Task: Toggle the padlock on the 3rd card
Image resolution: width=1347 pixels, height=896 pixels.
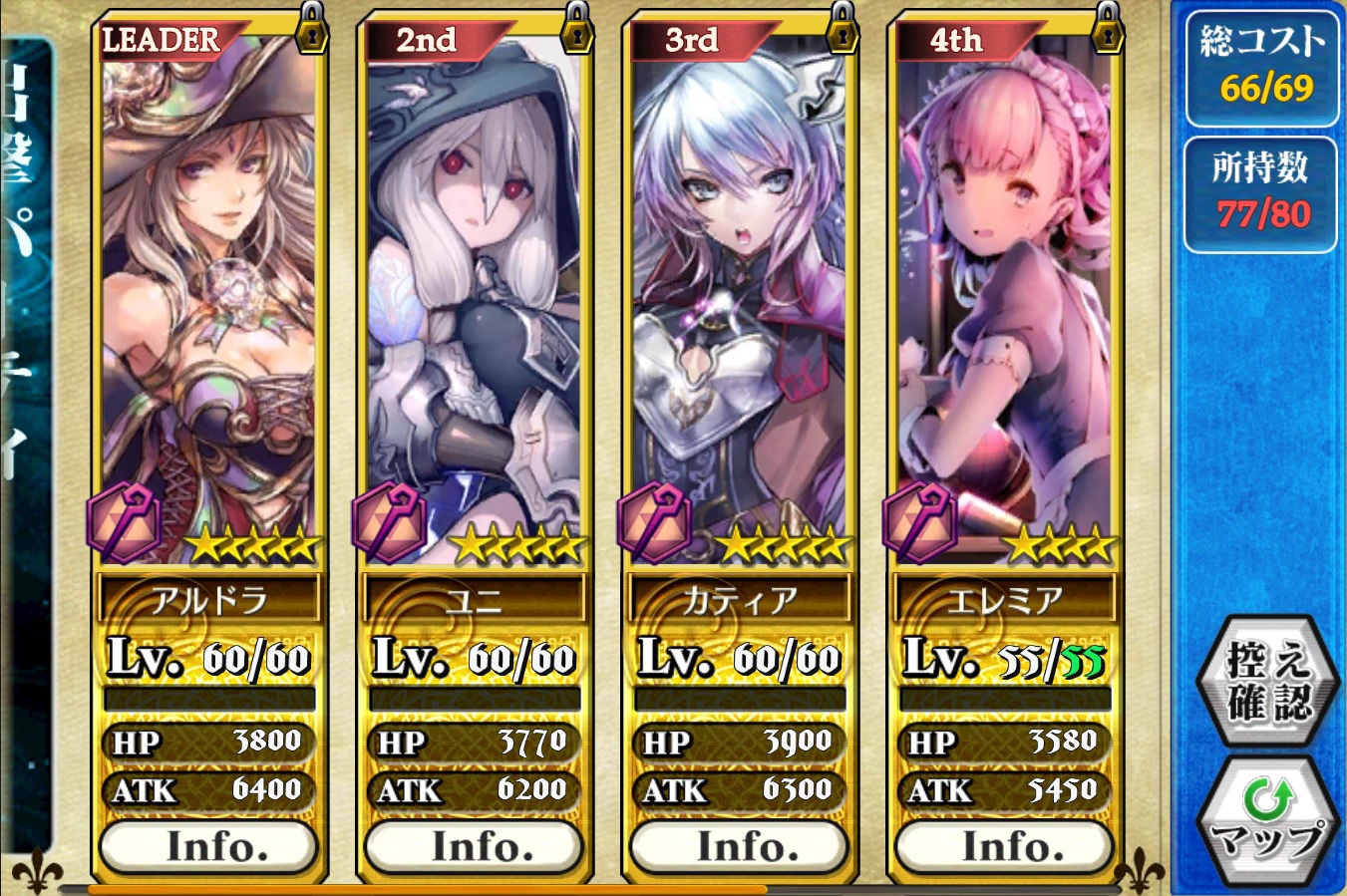Action: click(842, 30)
